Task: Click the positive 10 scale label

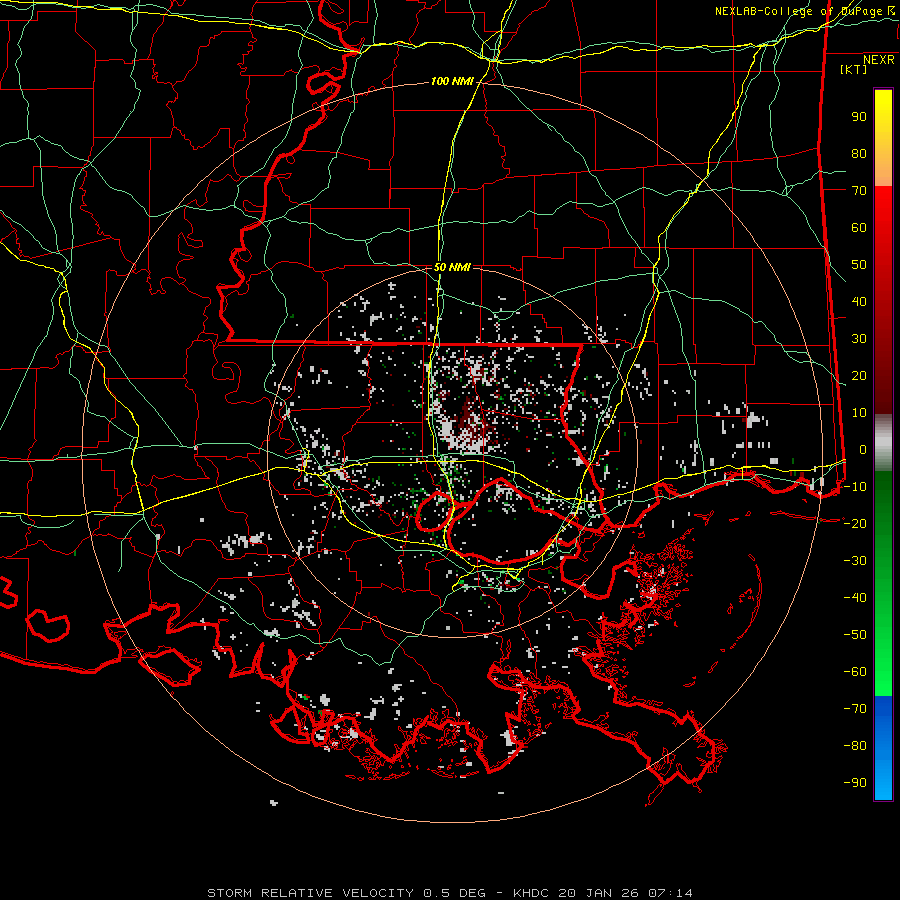Action: click(859, 413)
